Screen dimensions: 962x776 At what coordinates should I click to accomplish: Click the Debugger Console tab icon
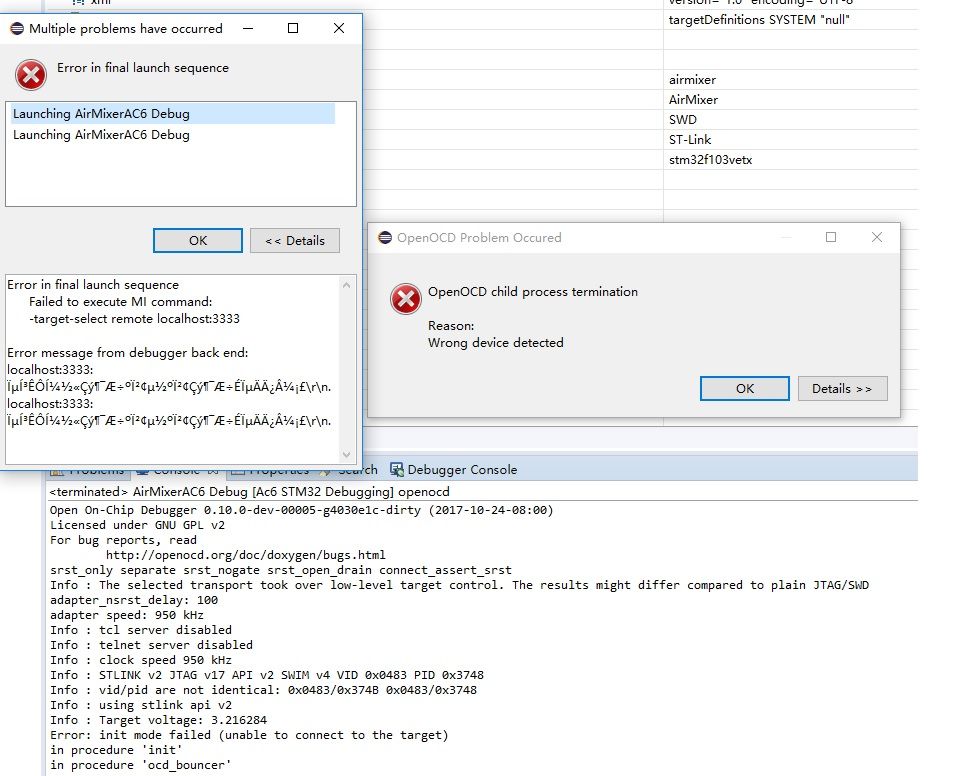(x=396, y=470)
